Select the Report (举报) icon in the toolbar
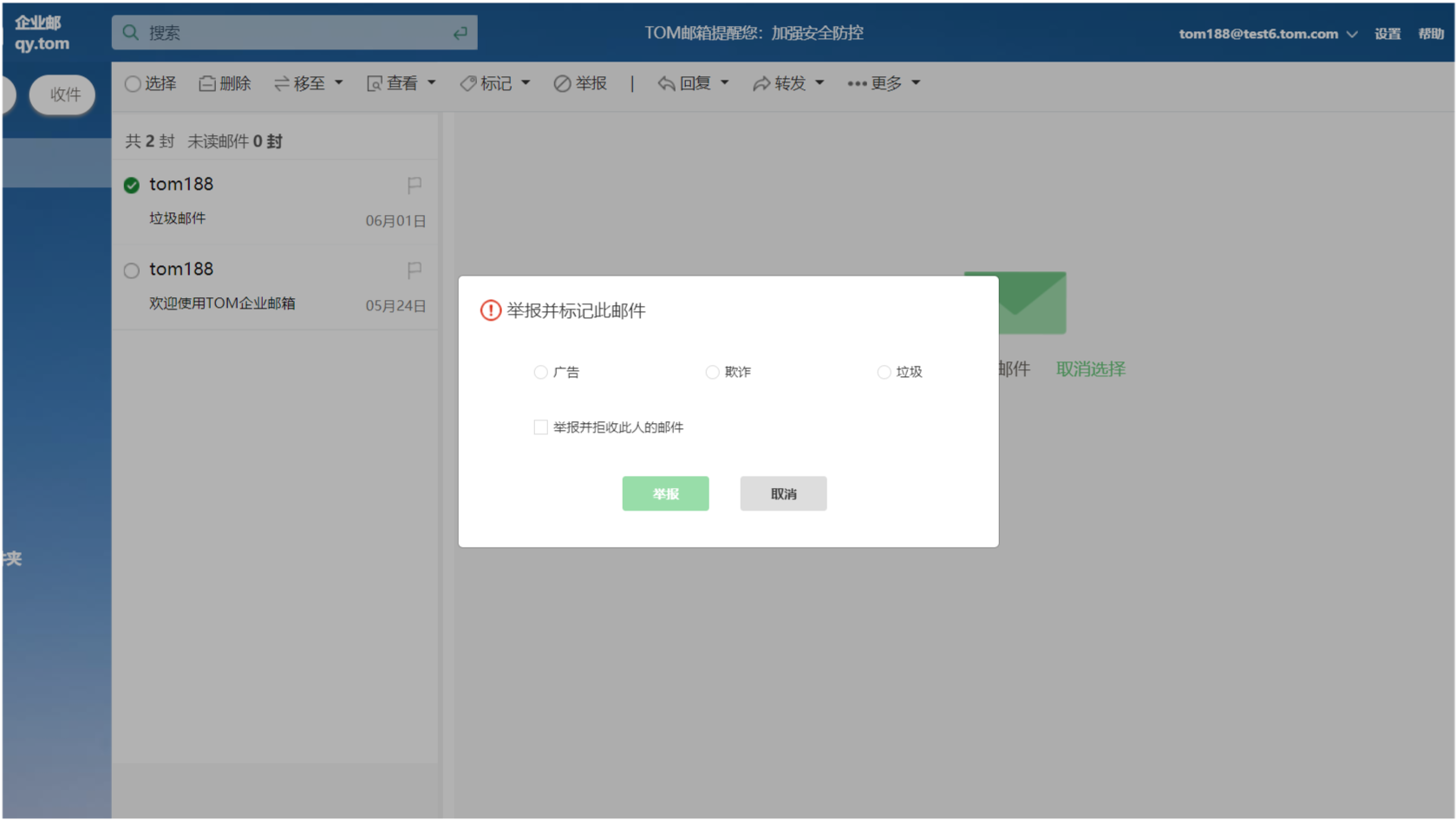The width and height of the screenshot is (1456, 820). [x=561, y=83]
